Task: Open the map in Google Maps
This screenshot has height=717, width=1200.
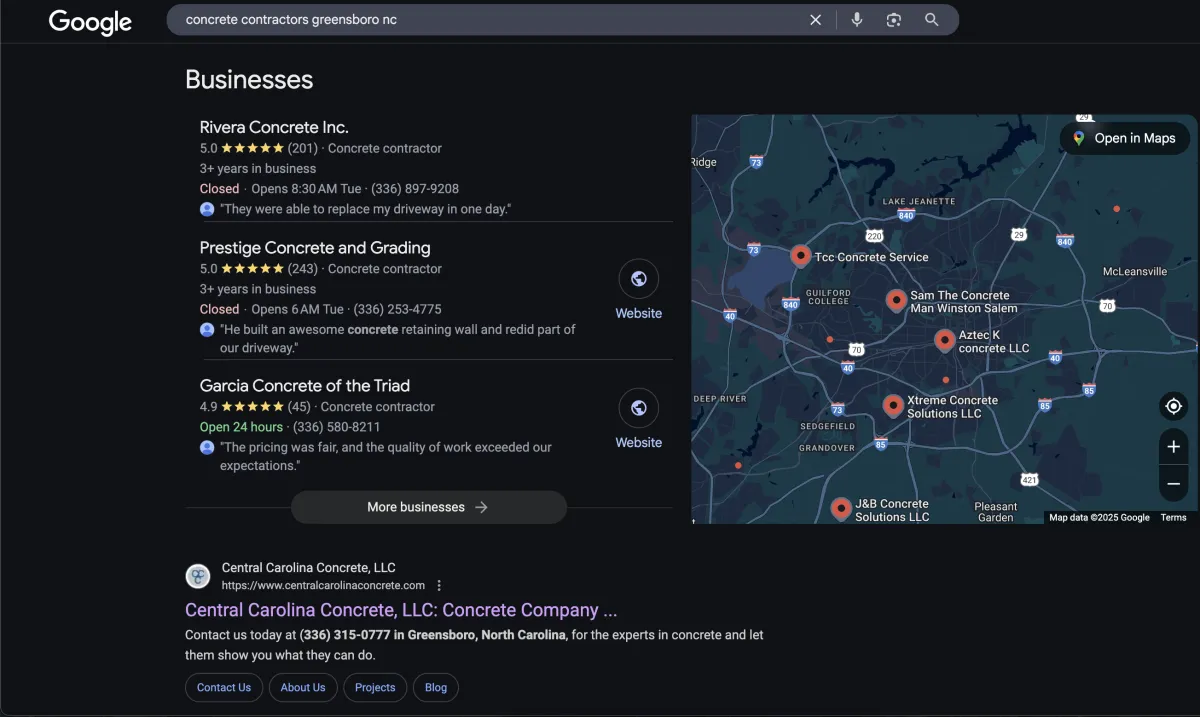Action: (1125, 138)
